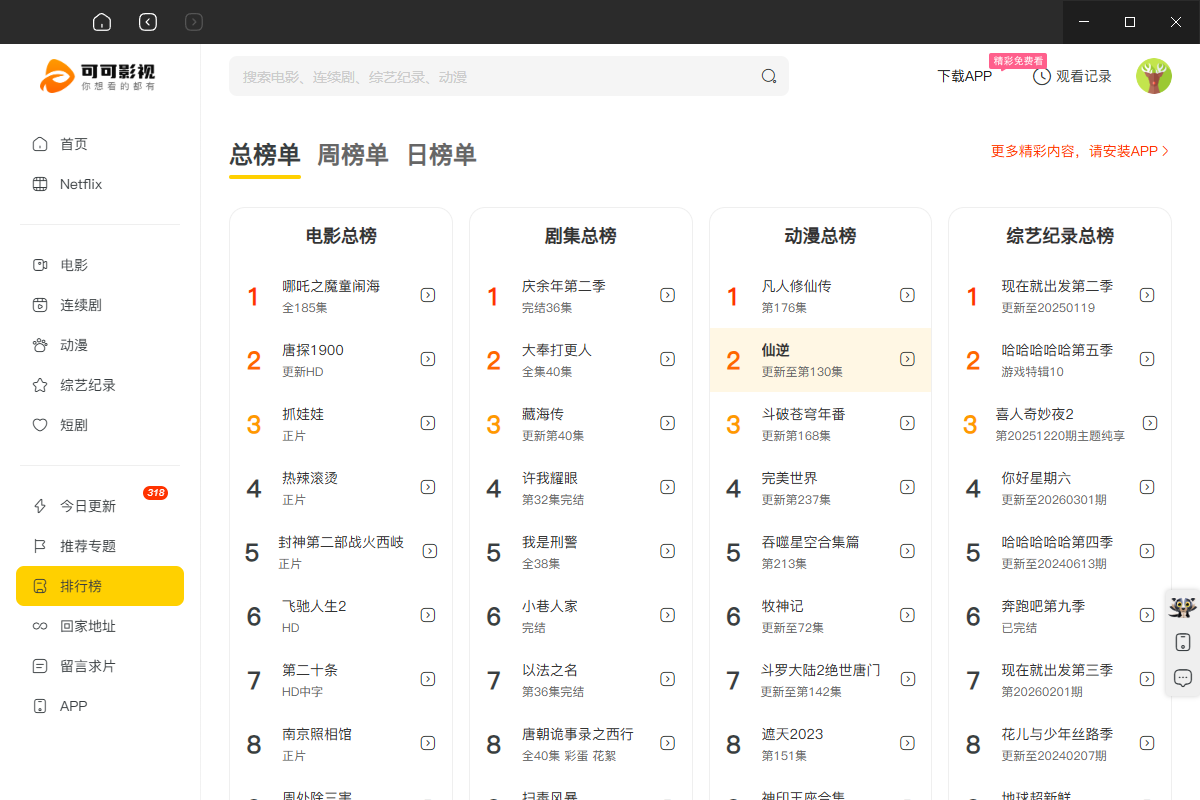Click the home icon in title bar
This screenshot has width=1200, height=800.
click(101, 22)
